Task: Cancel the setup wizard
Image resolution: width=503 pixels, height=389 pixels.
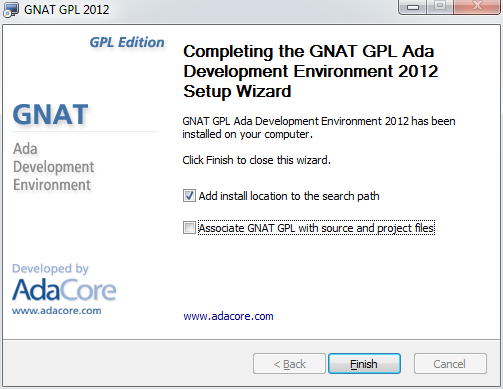Action: 450,364
